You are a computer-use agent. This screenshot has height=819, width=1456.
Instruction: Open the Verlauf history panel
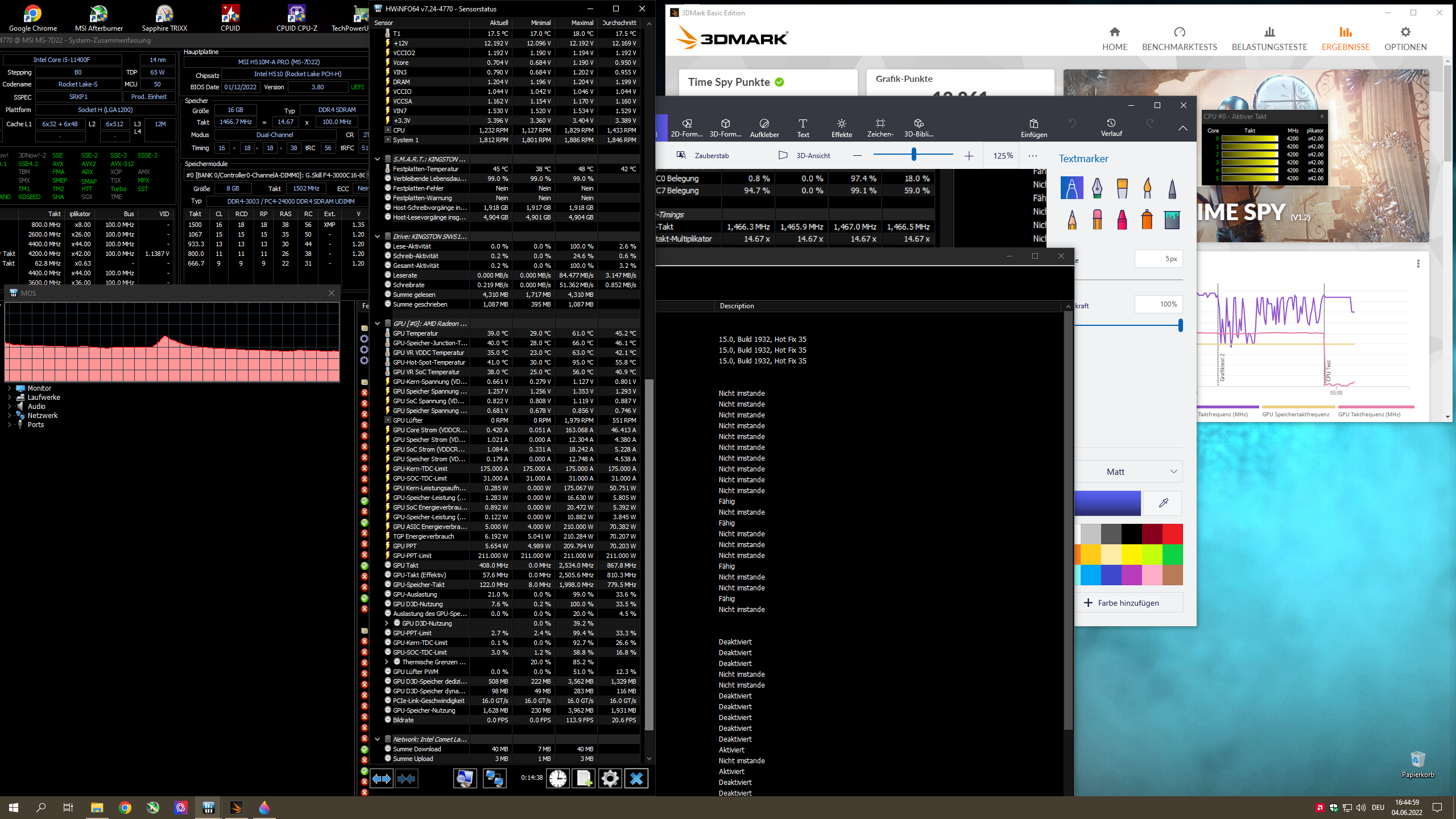(1111, 128)
